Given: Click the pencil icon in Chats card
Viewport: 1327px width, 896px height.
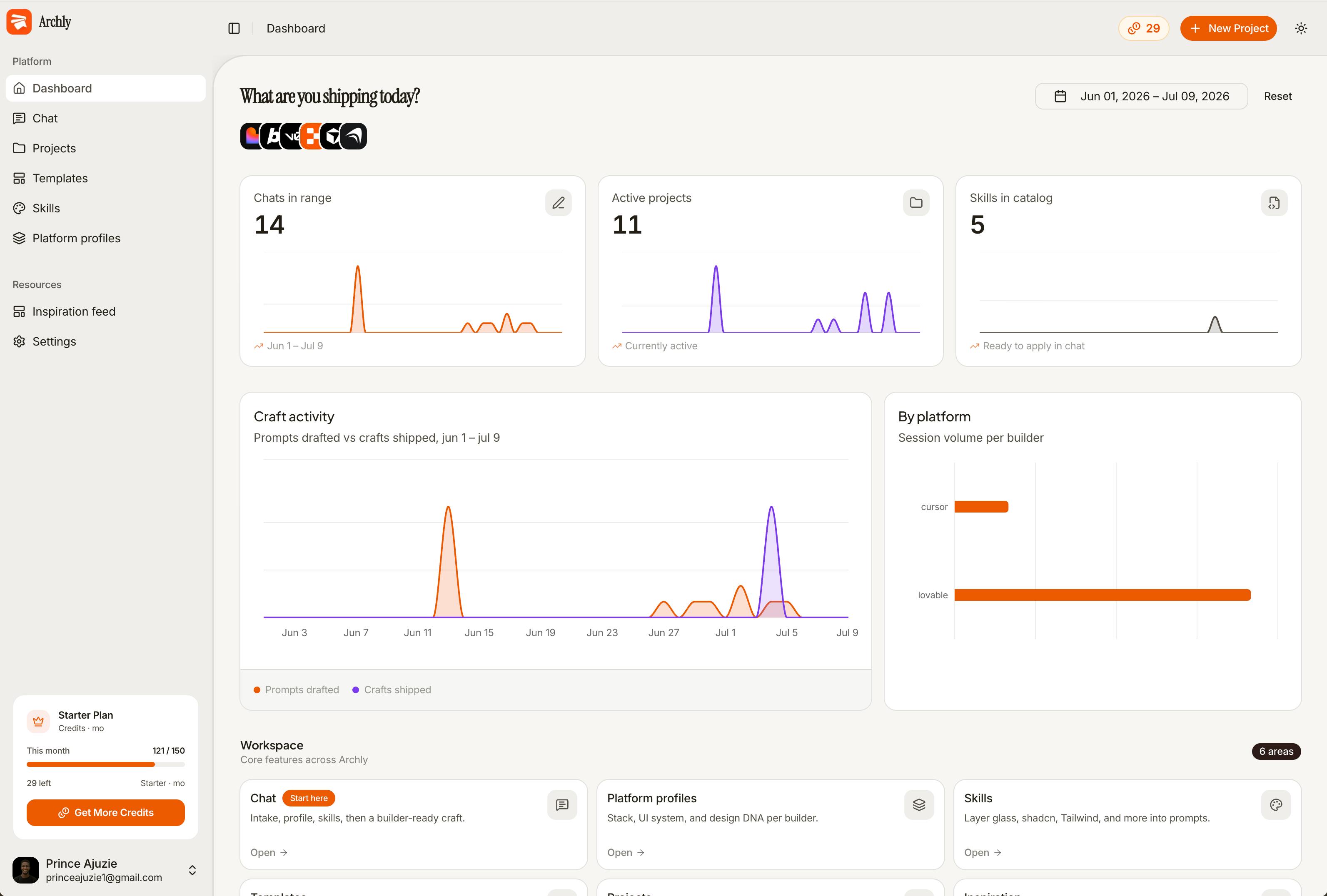Looking at the screenshot, I should (558, 203).
